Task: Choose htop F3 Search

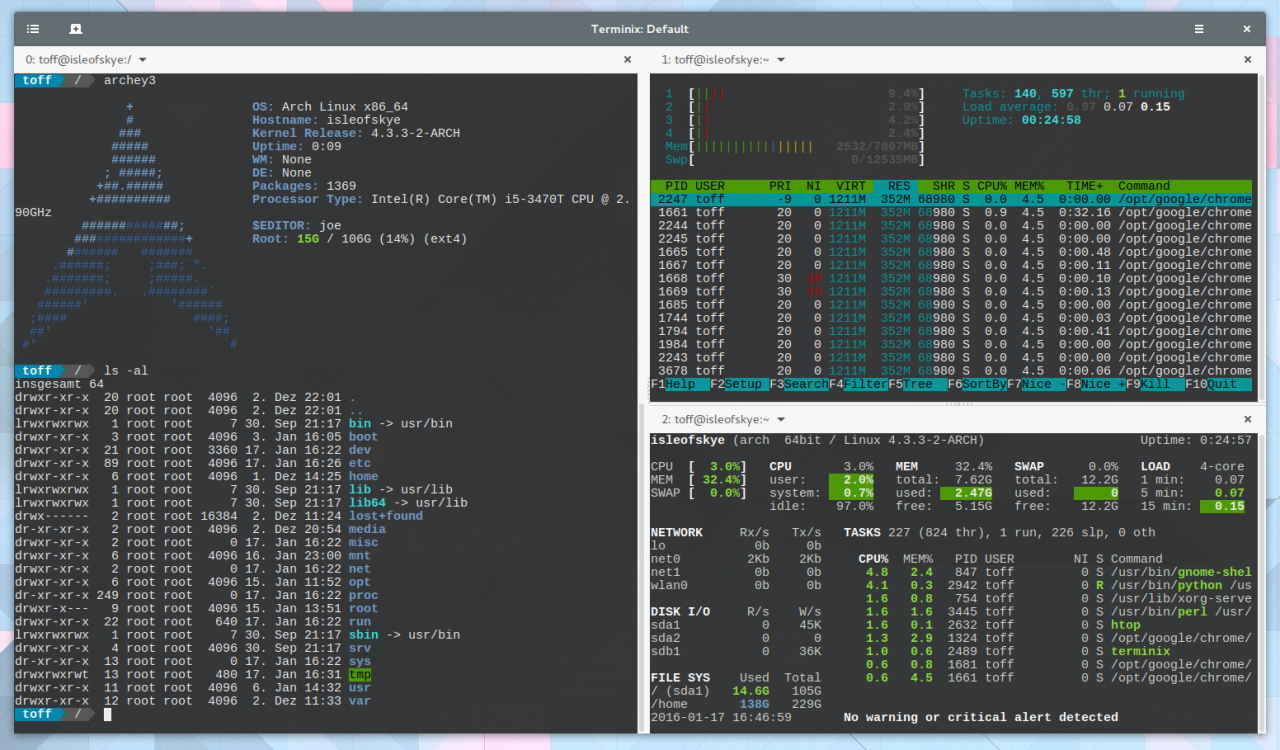Action: [x=798, y=384]
